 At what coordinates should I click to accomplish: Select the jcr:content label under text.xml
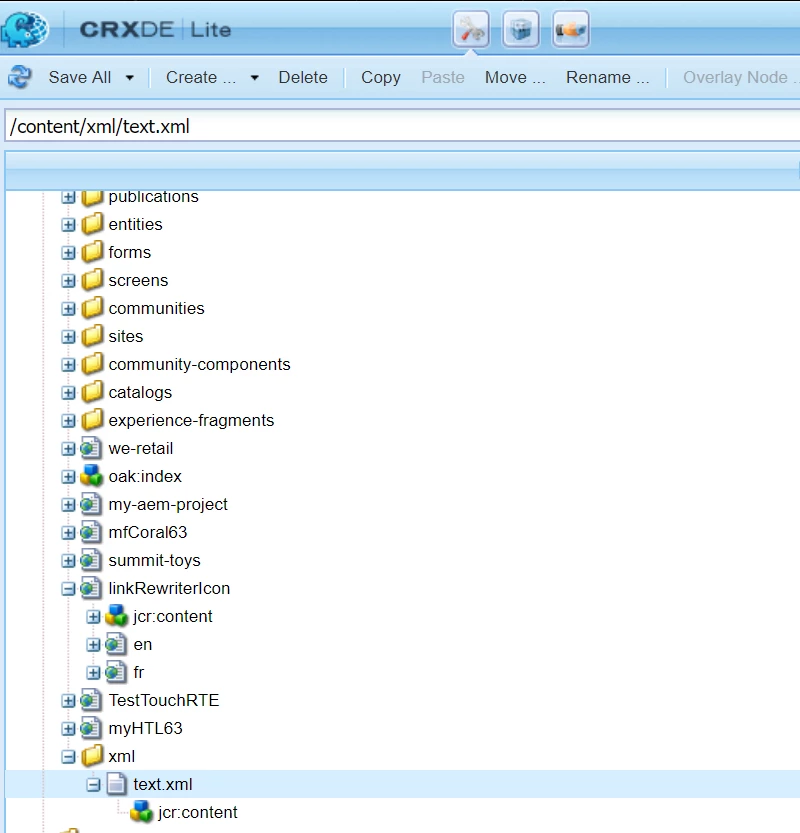[x=198, y=812]
